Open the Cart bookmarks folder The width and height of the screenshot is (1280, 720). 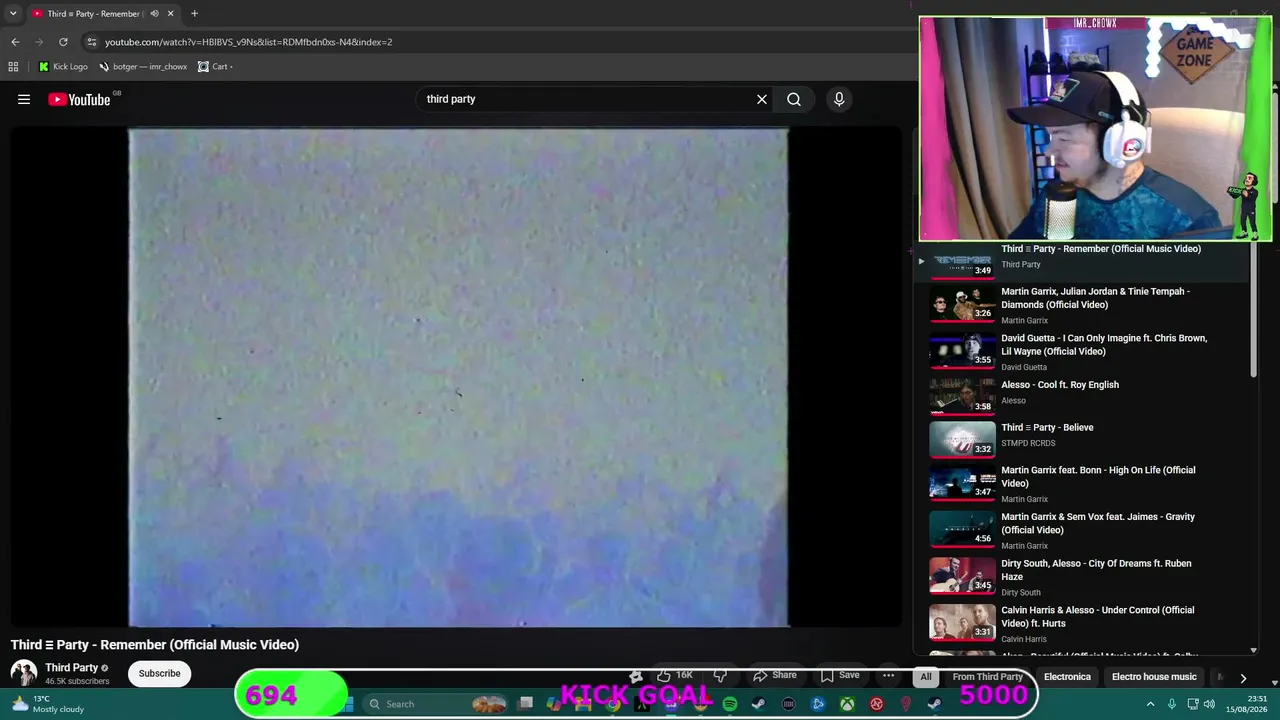[215, 67]
